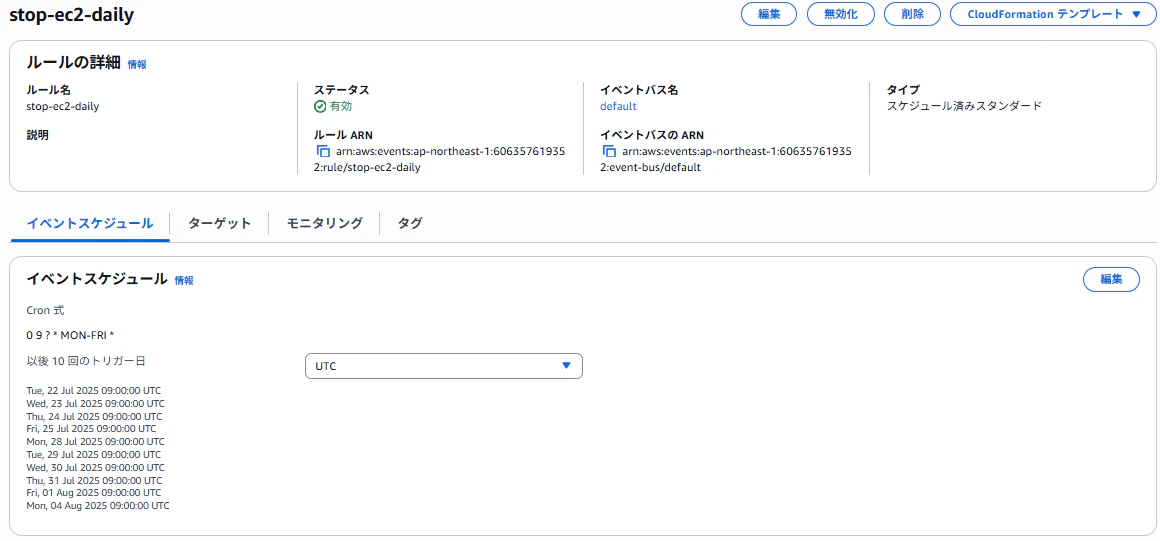Switch to the ターゲット tab

tap(219, 223)
